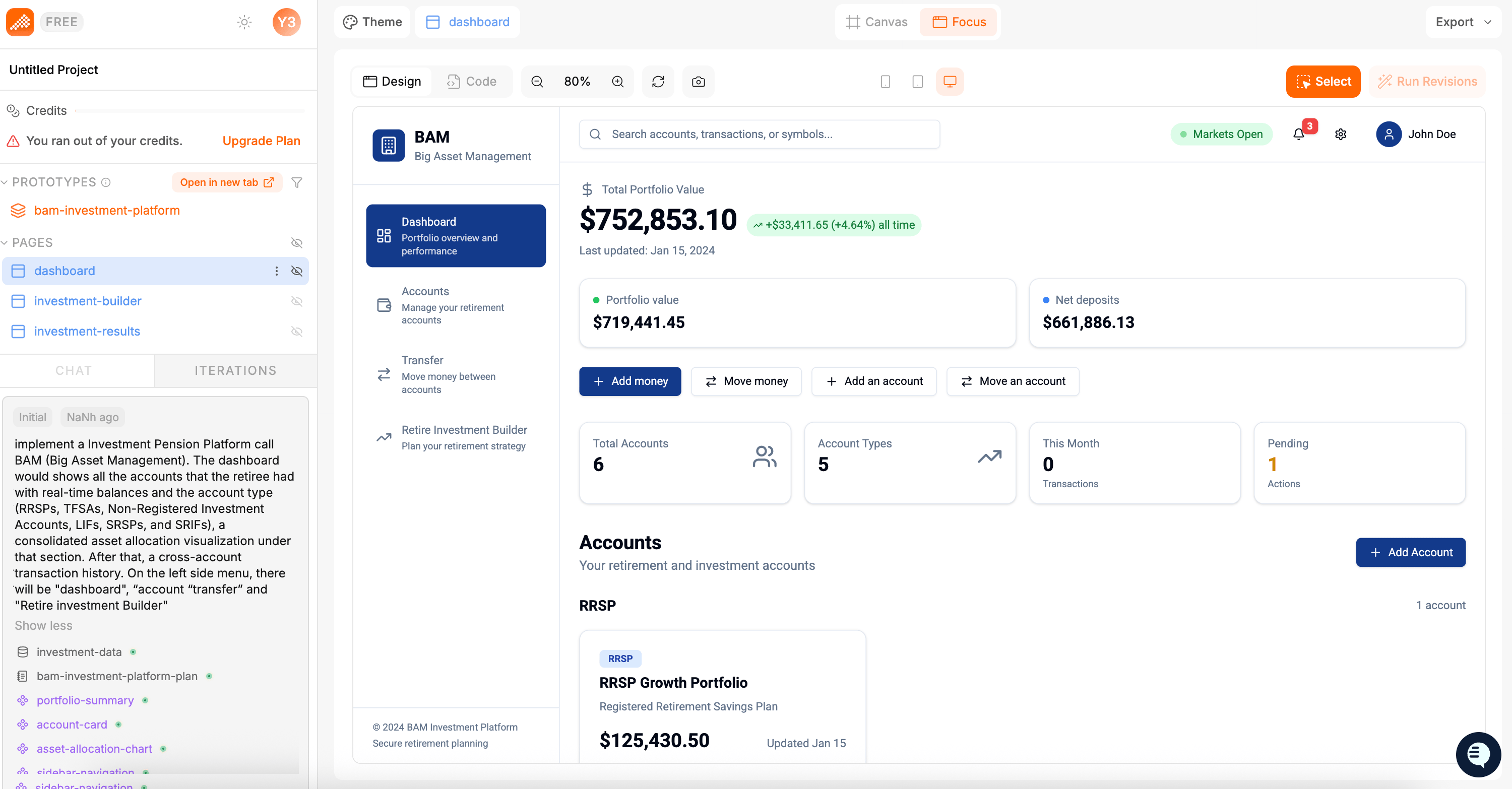Screen dimensions: 1512x789
Task: Click the Upgrade Plan link
Action: click(261, 141)
